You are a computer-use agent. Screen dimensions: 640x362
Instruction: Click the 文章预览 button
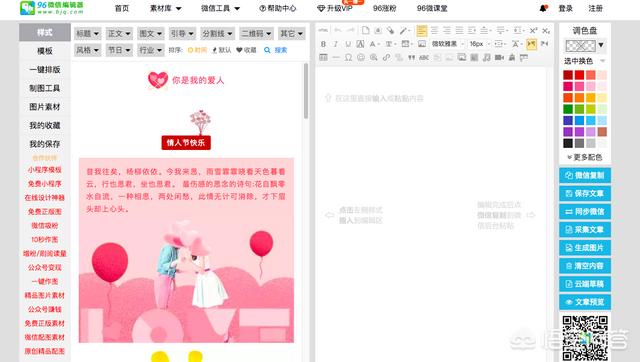coord(585,302)
